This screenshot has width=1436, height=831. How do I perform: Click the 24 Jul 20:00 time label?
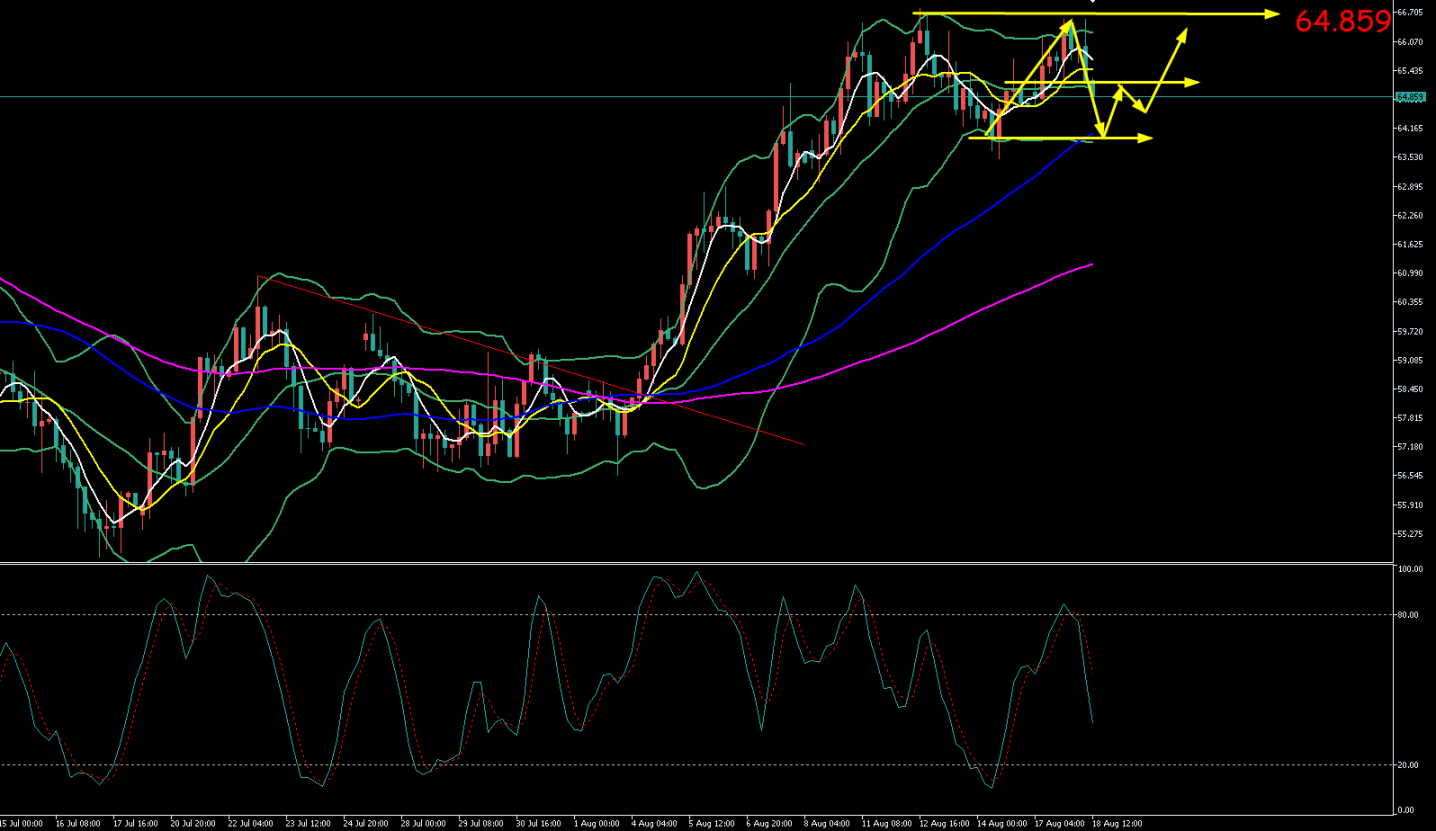pos(365,824)
